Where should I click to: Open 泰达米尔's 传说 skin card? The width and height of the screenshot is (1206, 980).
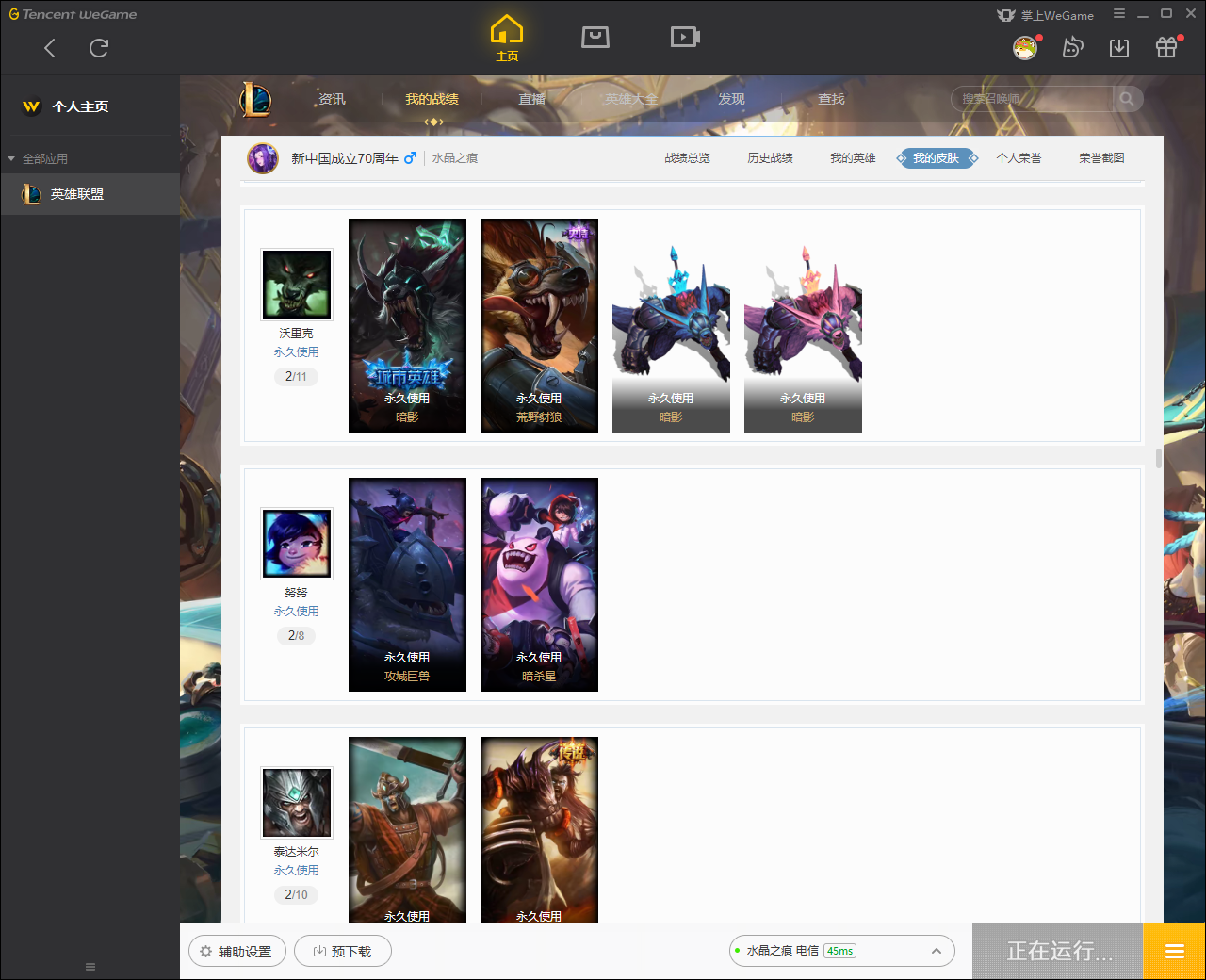539,829
